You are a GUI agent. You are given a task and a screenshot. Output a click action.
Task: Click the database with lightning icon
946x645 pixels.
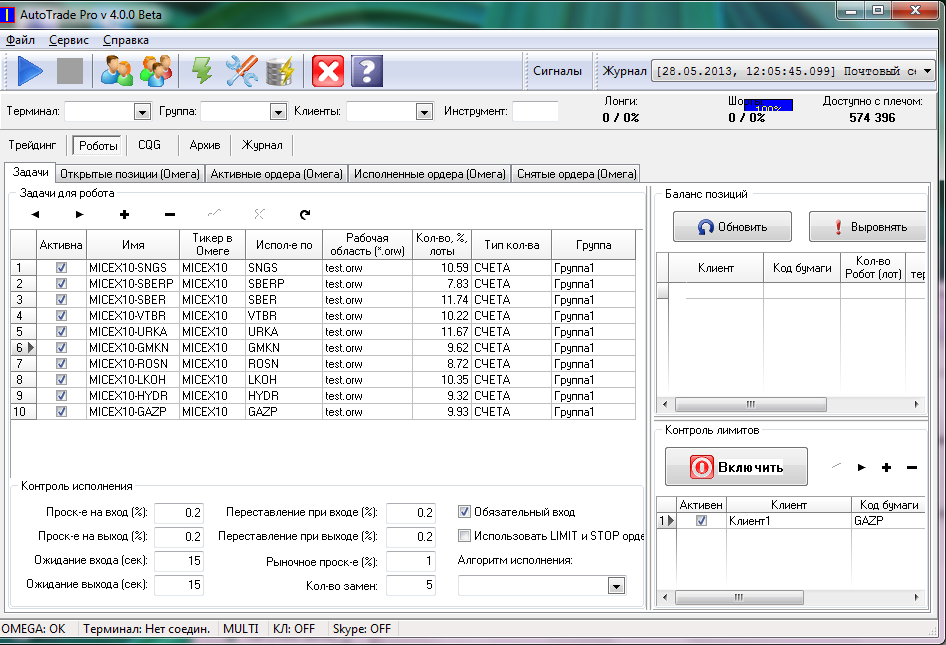tap(281, 71)
